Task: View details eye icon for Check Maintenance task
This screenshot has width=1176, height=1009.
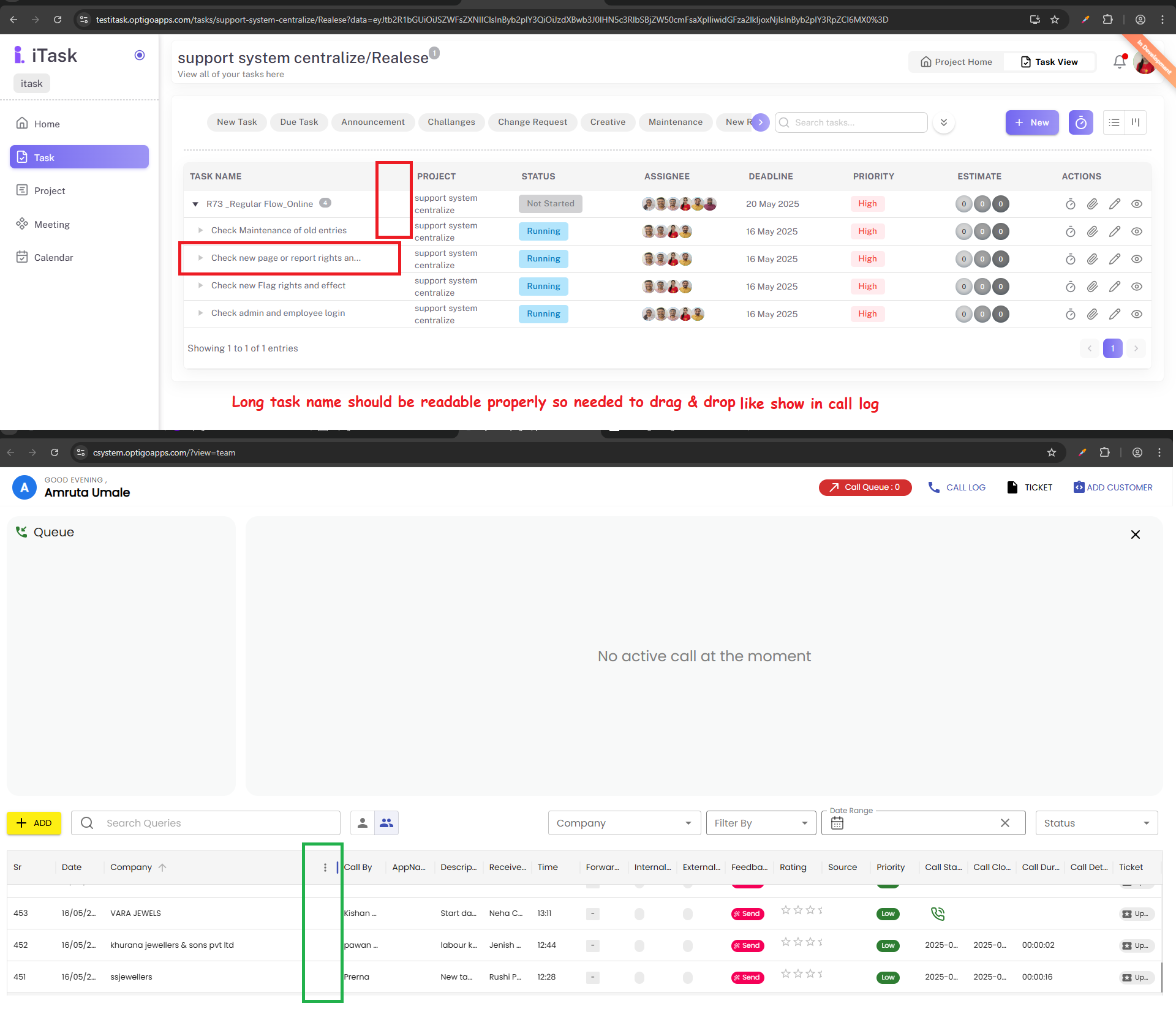Action: click(x=1136, y=231)
